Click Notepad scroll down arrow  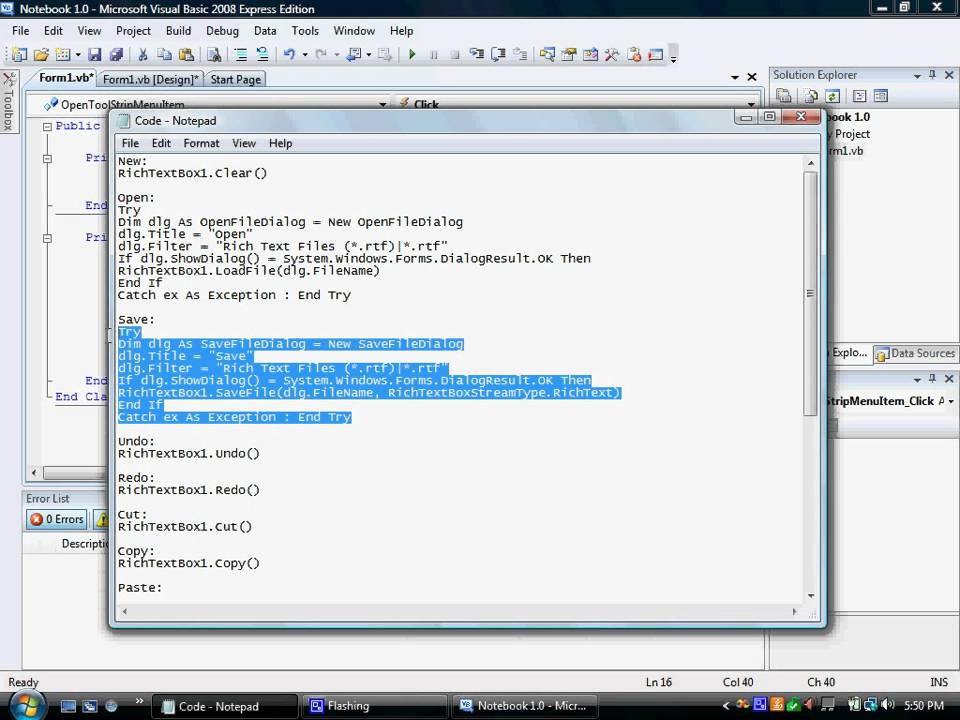click(x=810, y=596)
